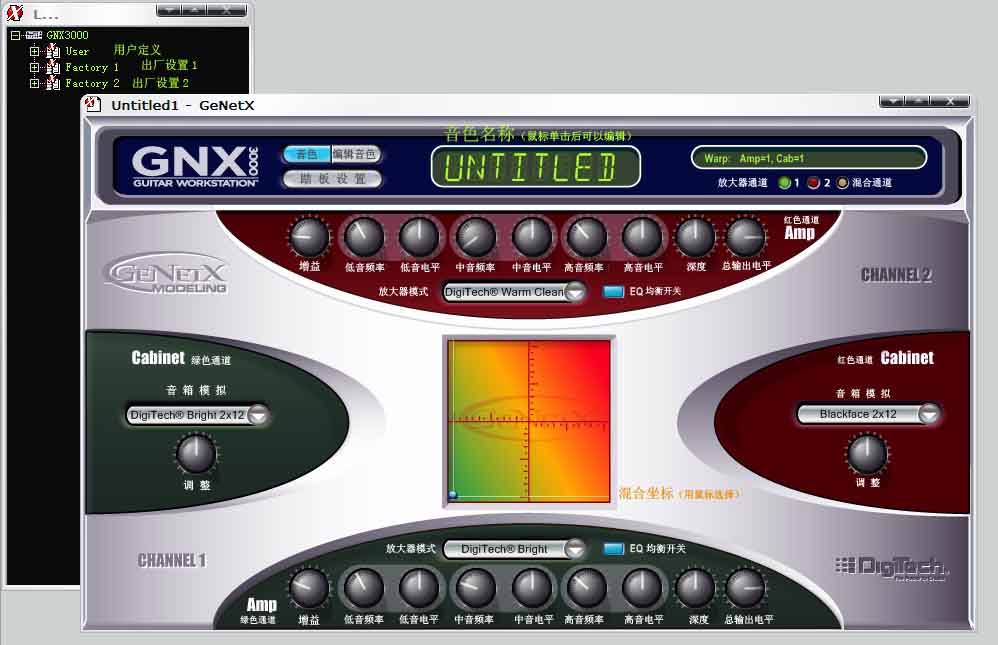Click red channel 低音频率 knob

coord(364,237)
